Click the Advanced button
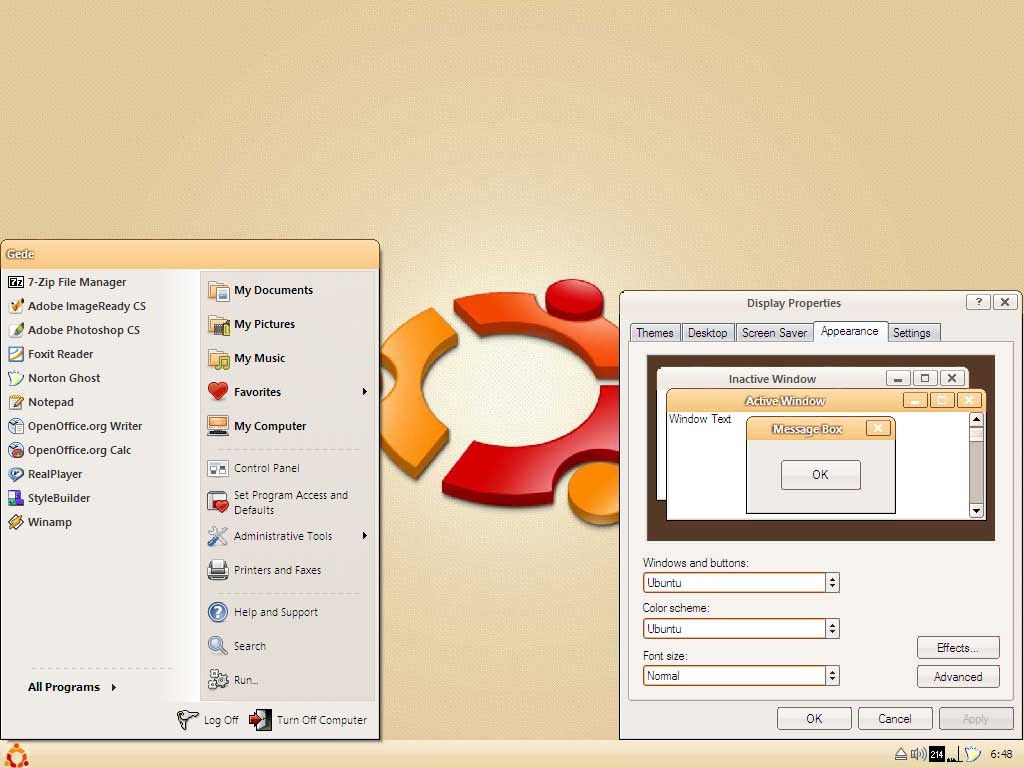Image resolution: width=1024 pixels, height=768 pixels. coord(958,677)
